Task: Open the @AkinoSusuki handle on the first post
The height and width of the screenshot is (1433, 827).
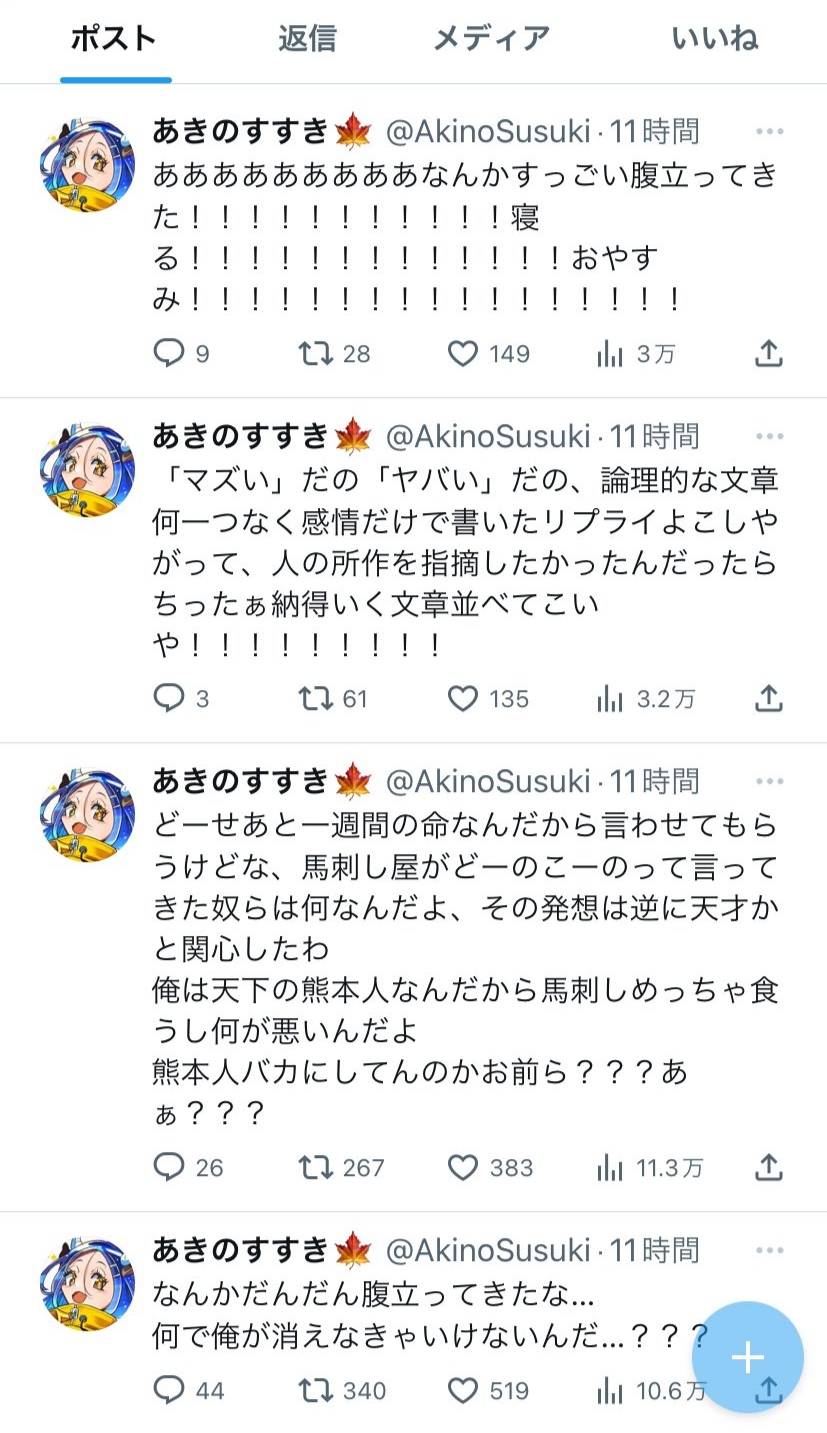Action: (x=488, y=131)
